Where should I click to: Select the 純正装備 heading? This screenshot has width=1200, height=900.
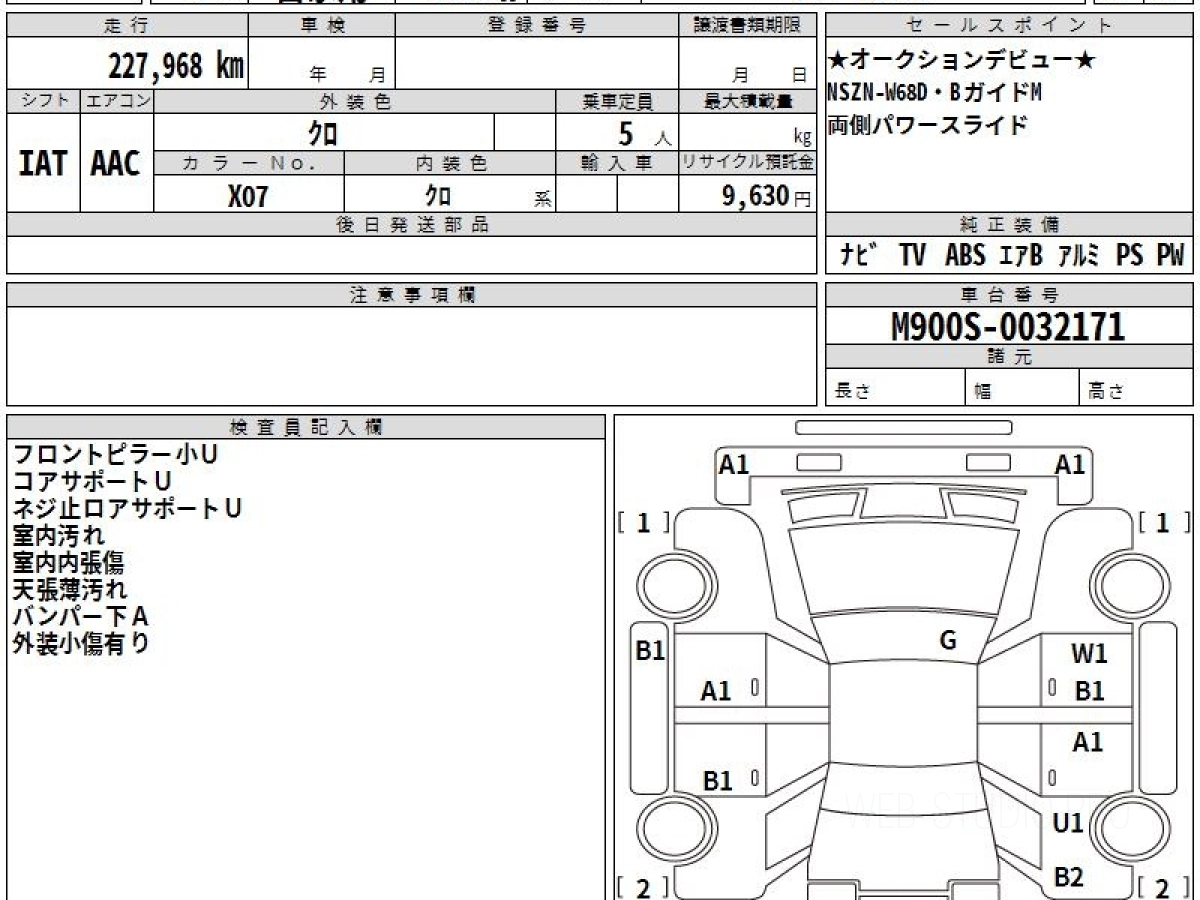click(x=1010, y=225)
